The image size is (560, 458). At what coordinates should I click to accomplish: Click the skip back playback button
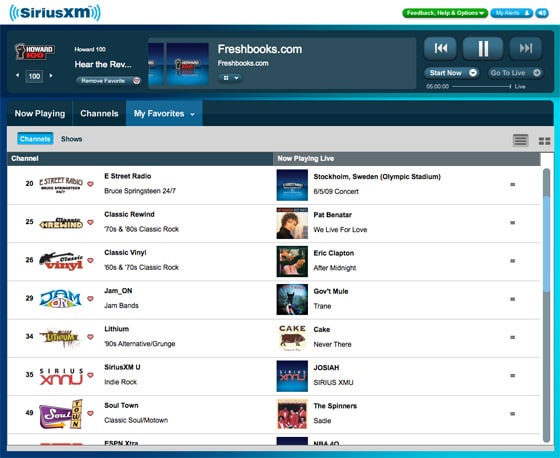pos(440,48)
